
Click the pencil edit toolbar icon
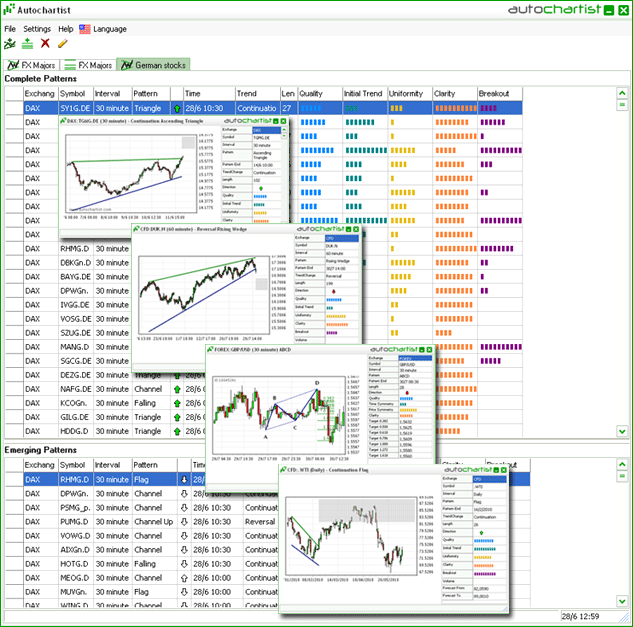pos(63,43)
